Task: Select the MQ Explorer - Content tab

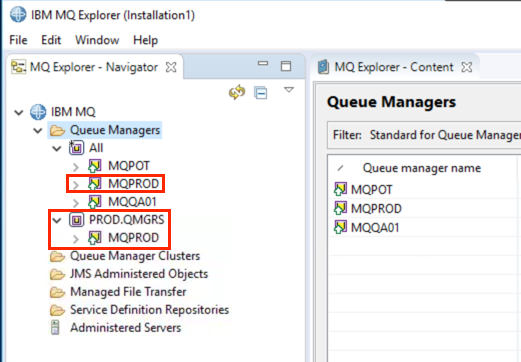Action: click(x=394, y=67)
